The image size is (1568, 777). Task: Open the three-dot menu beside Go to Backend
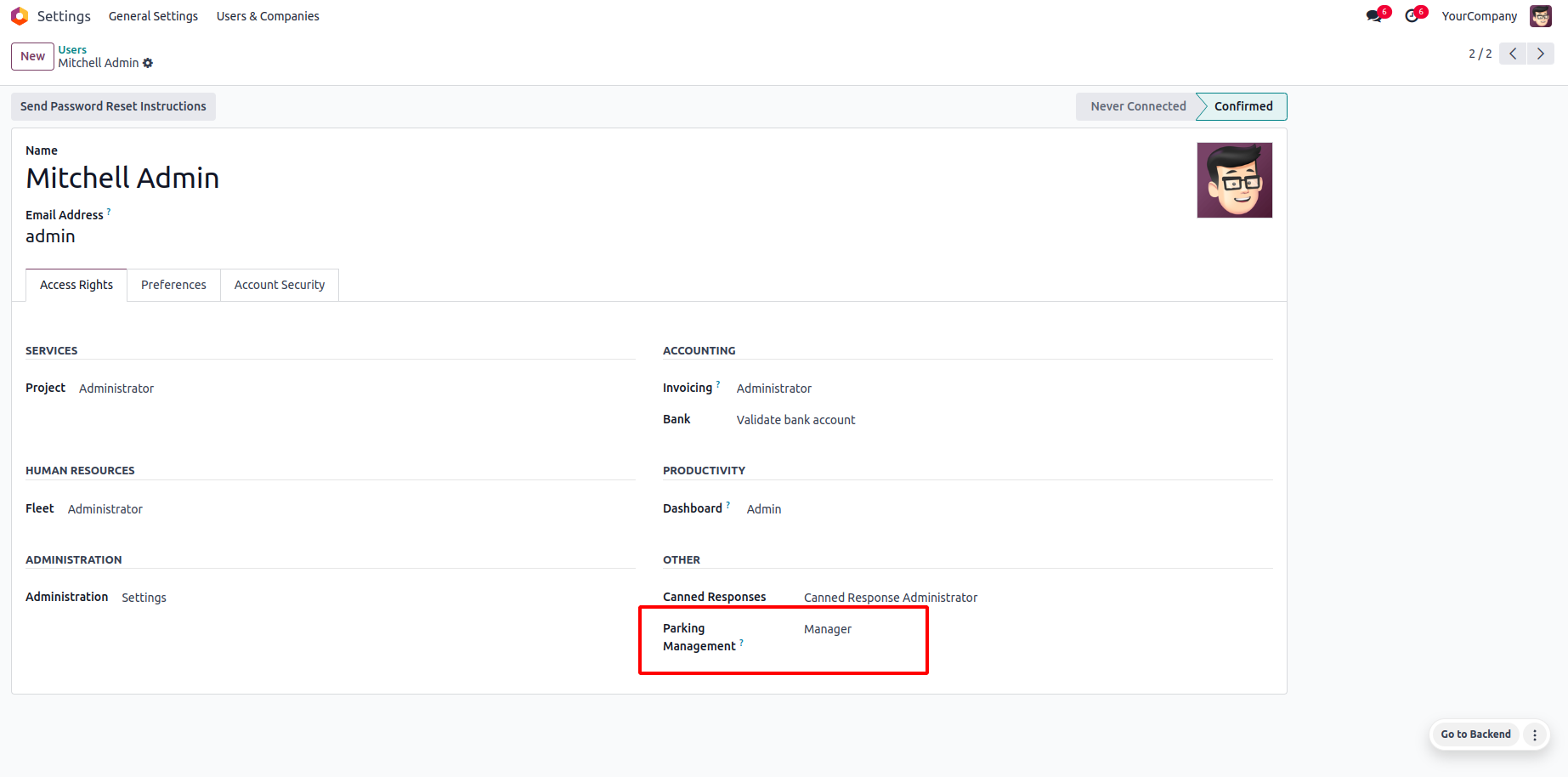coord(1534,734)
